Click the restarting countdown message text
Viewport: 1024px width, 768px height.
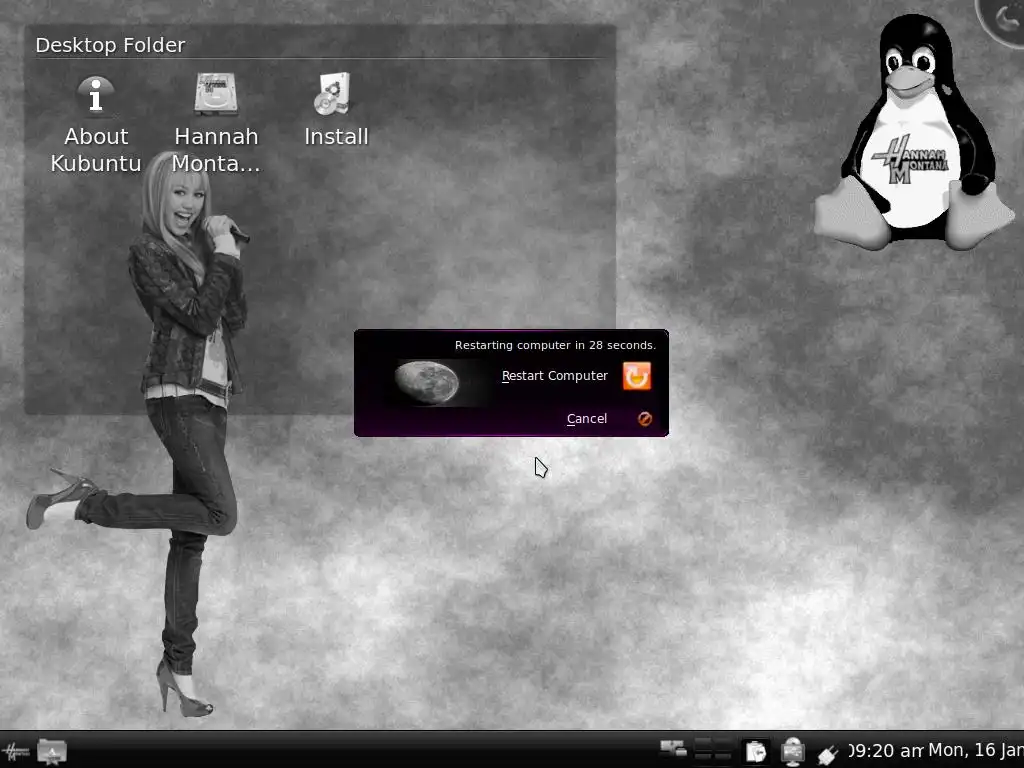click(555, 345)
